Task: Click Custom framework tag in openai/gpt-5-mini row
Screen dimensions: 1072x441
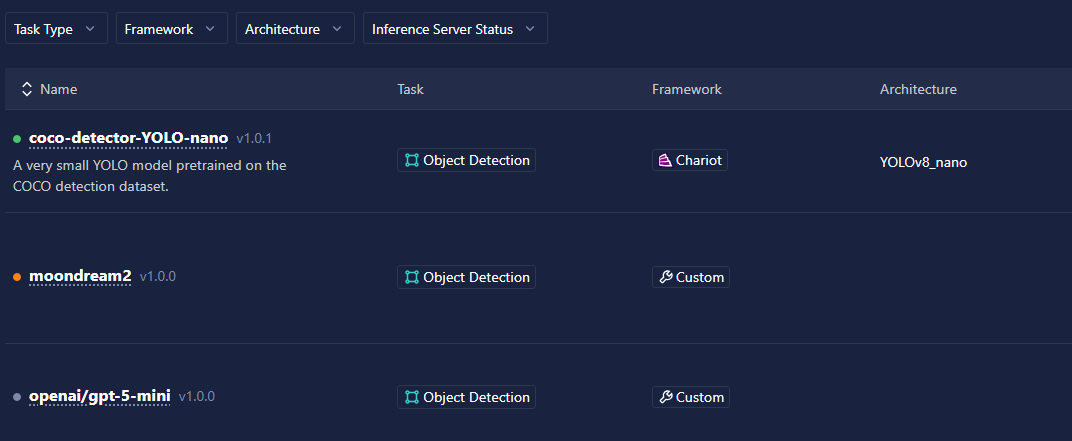Action: pyautogui.click(x=691, y=397)
